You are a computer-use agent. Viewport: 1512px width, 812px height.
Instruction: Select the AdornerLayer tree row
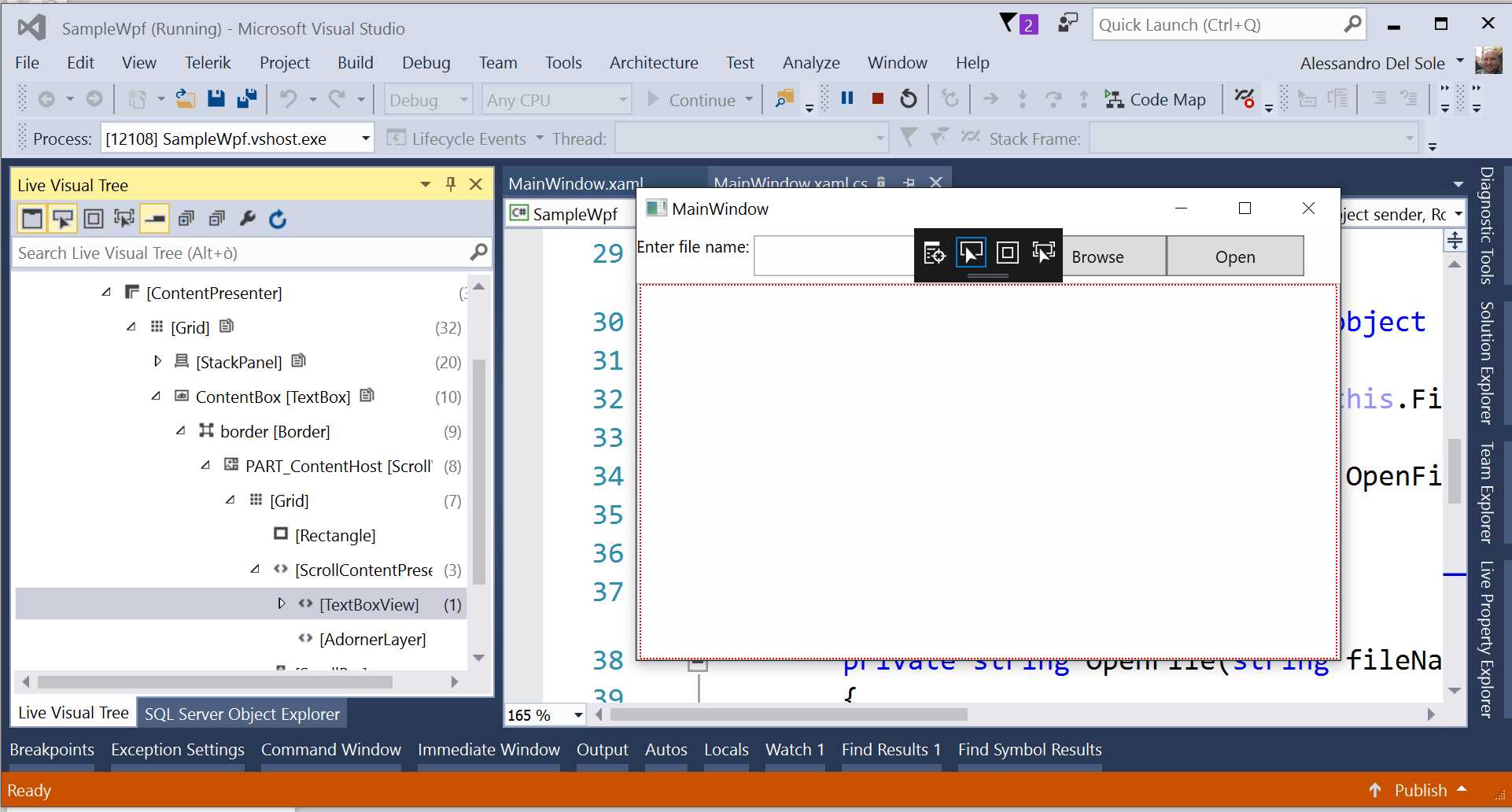coord(241,639)
